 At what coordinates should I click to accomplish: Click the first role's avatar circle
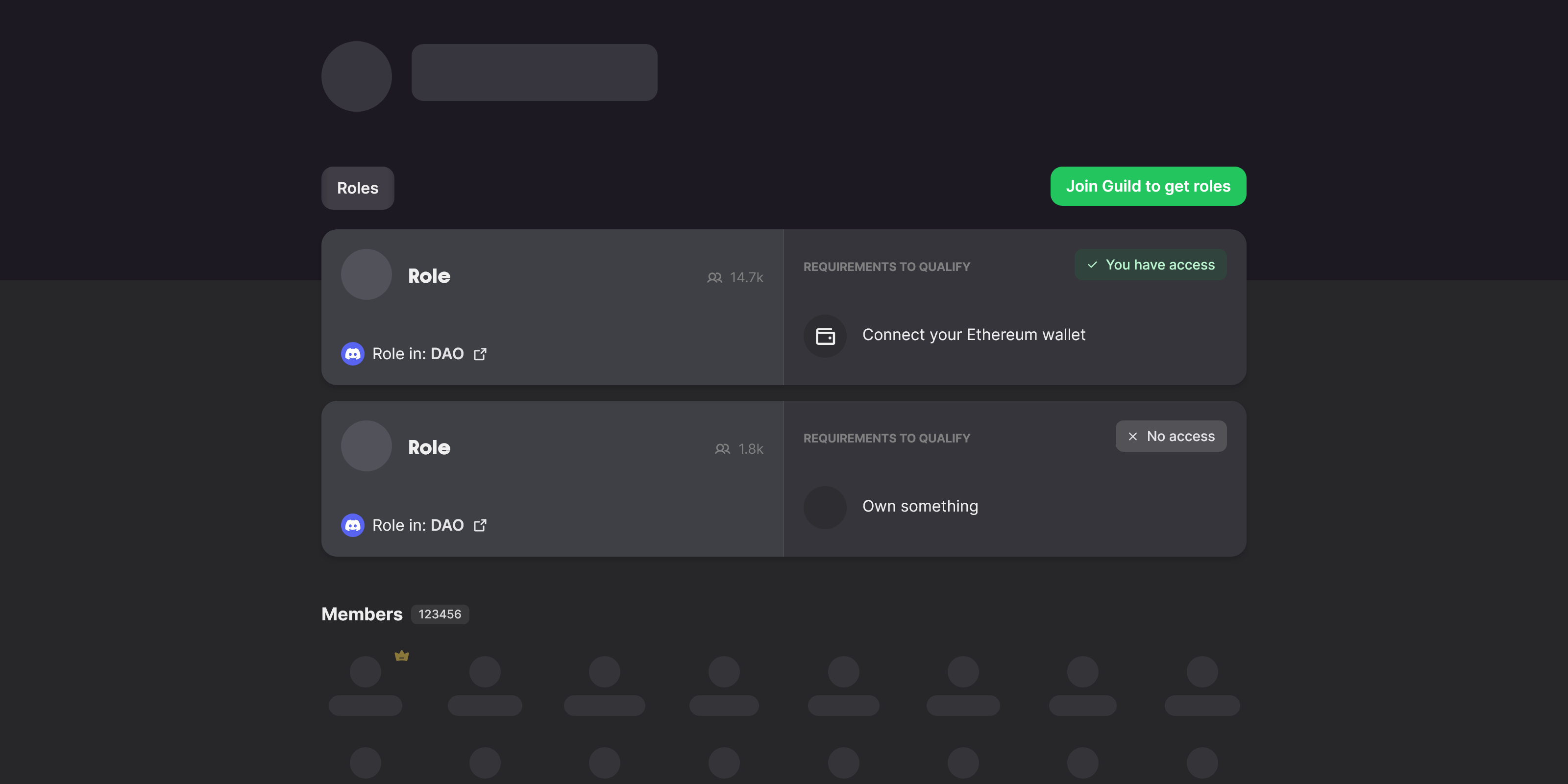366,274
